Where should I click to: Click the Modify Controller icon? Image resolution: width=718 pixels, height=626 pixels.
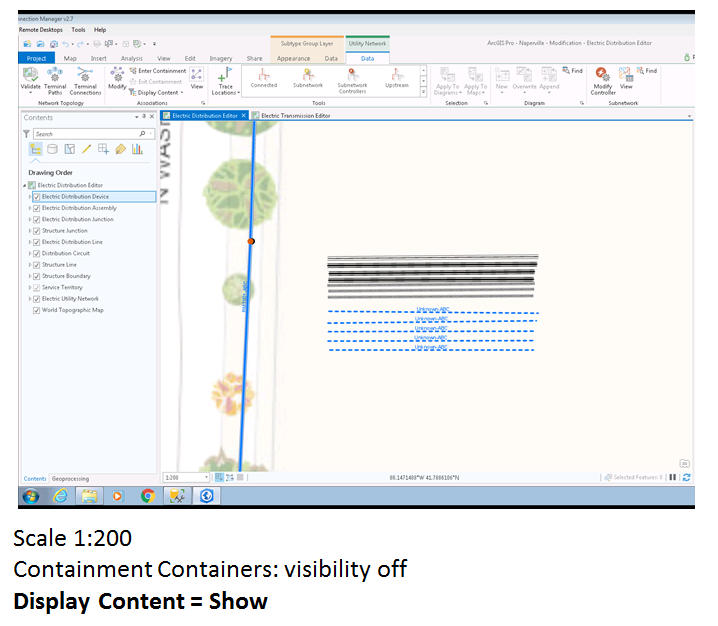(x=602, y=74)
